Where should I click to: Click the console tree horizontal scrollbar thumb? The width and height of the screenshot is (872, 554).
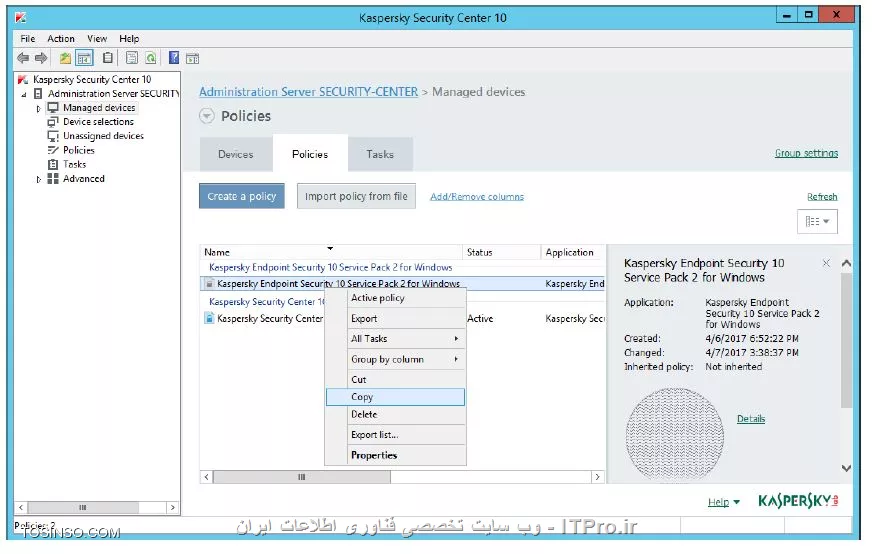pyautogui.click(x=83, y=507)
